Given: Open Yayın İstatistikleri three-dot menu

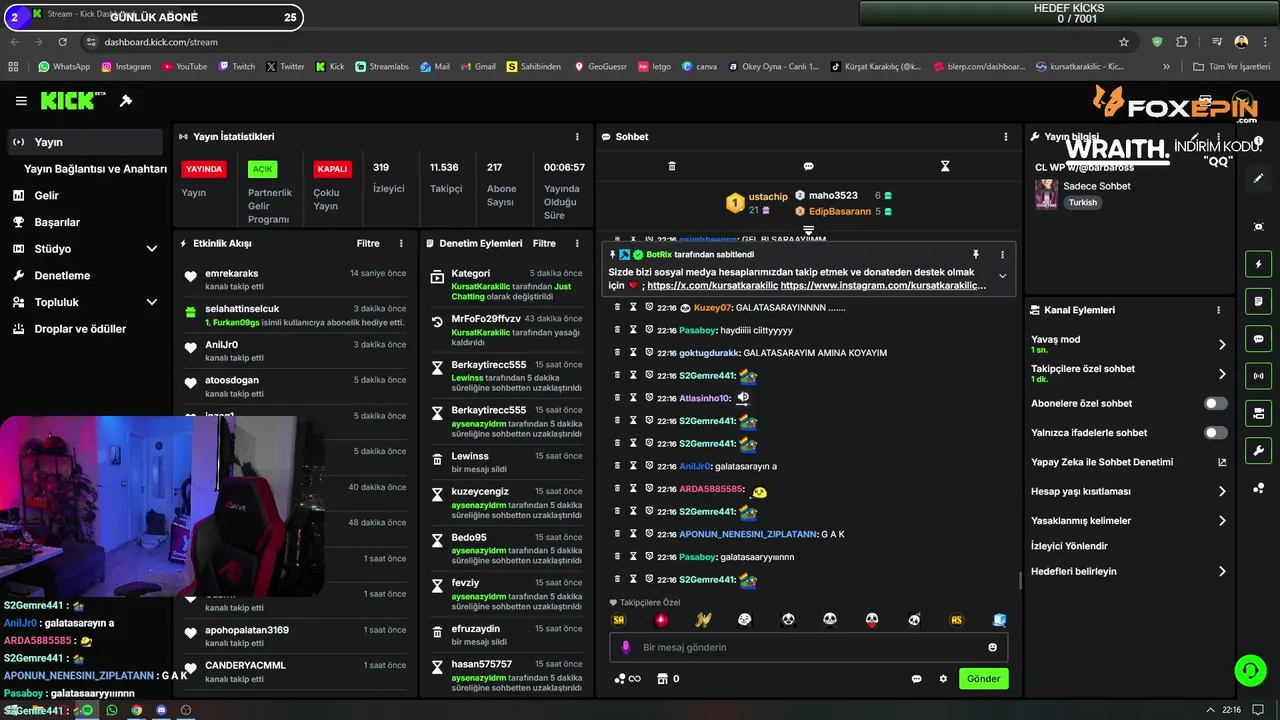Looking at the screenshot, I should tap(577, 137).
